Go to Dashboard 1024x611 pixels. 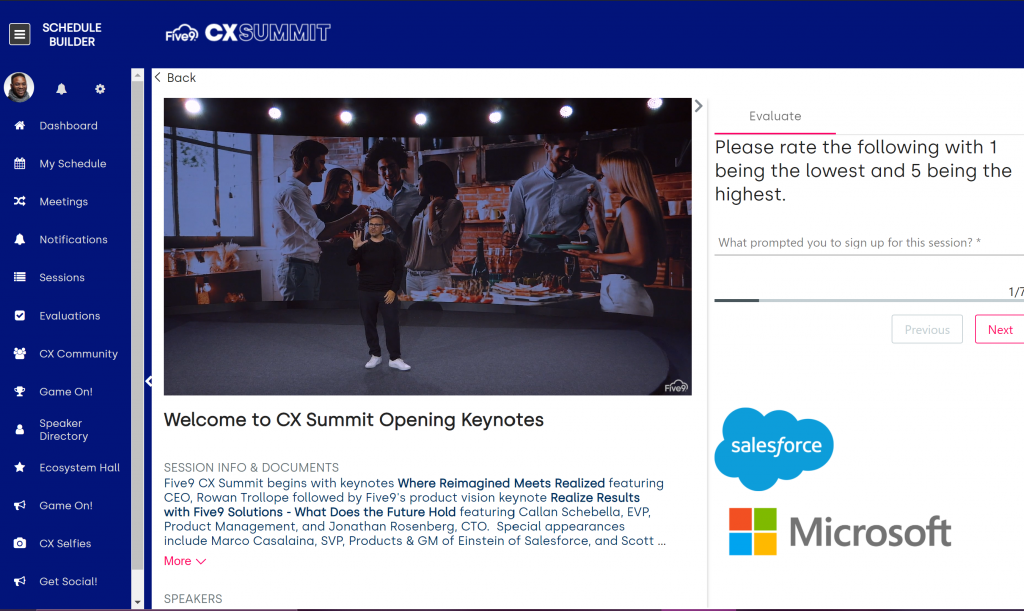click(x=68, y=125)
